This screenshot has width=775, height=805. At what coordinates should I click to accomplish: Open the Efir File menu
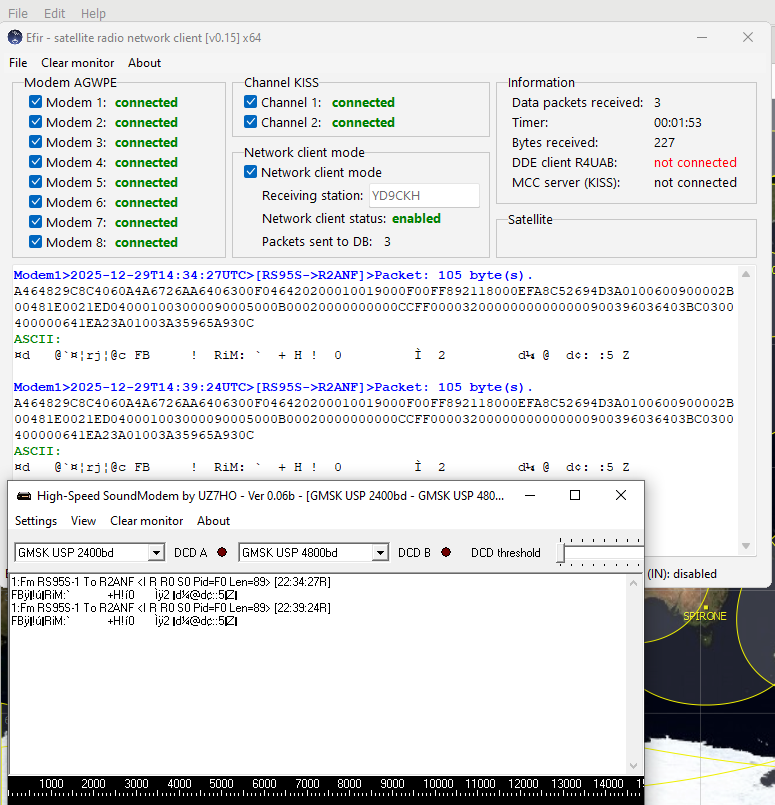18,63
